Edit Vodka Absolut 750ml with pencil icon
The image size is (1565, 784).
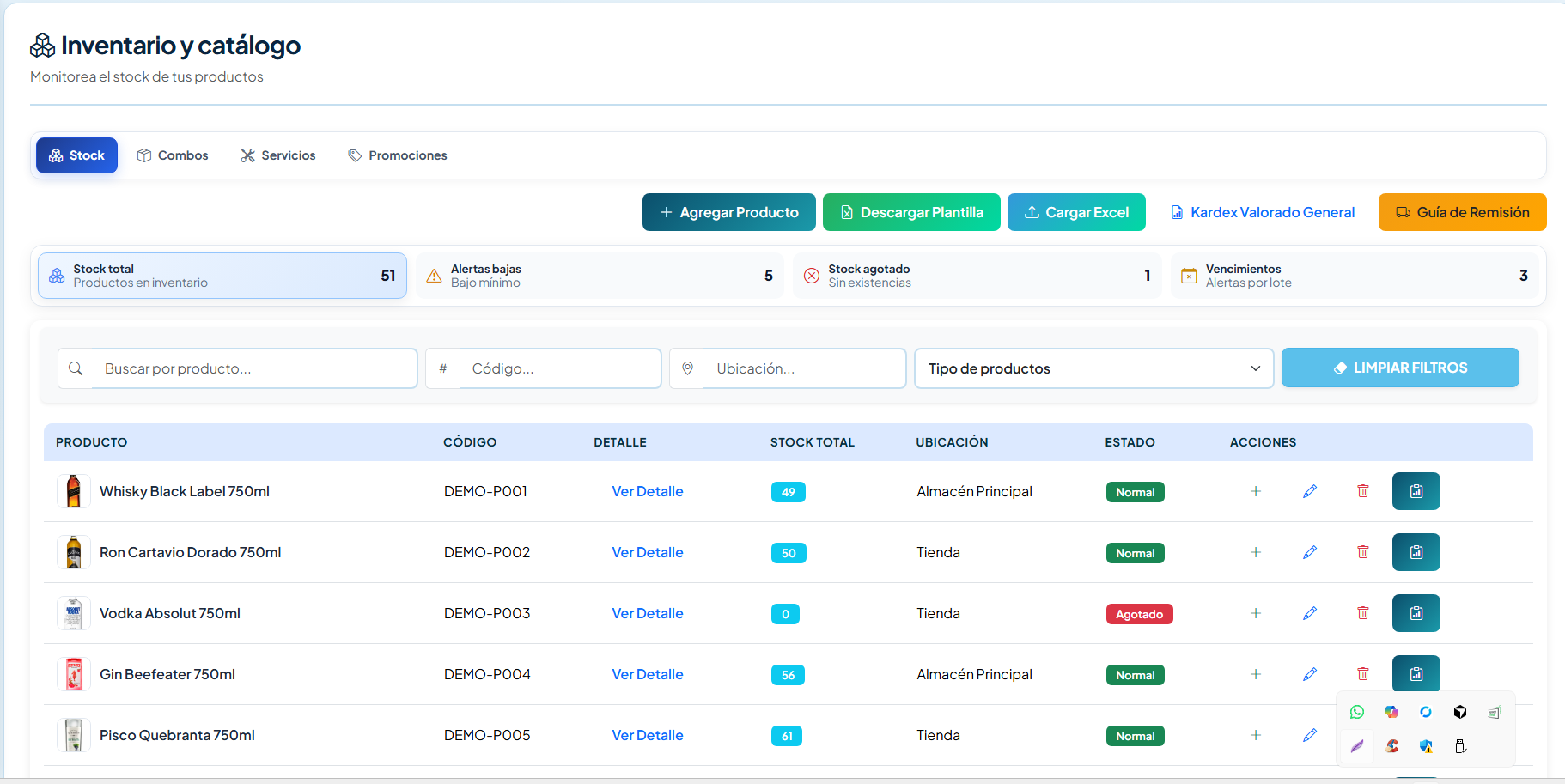[x=1310, y=613]
